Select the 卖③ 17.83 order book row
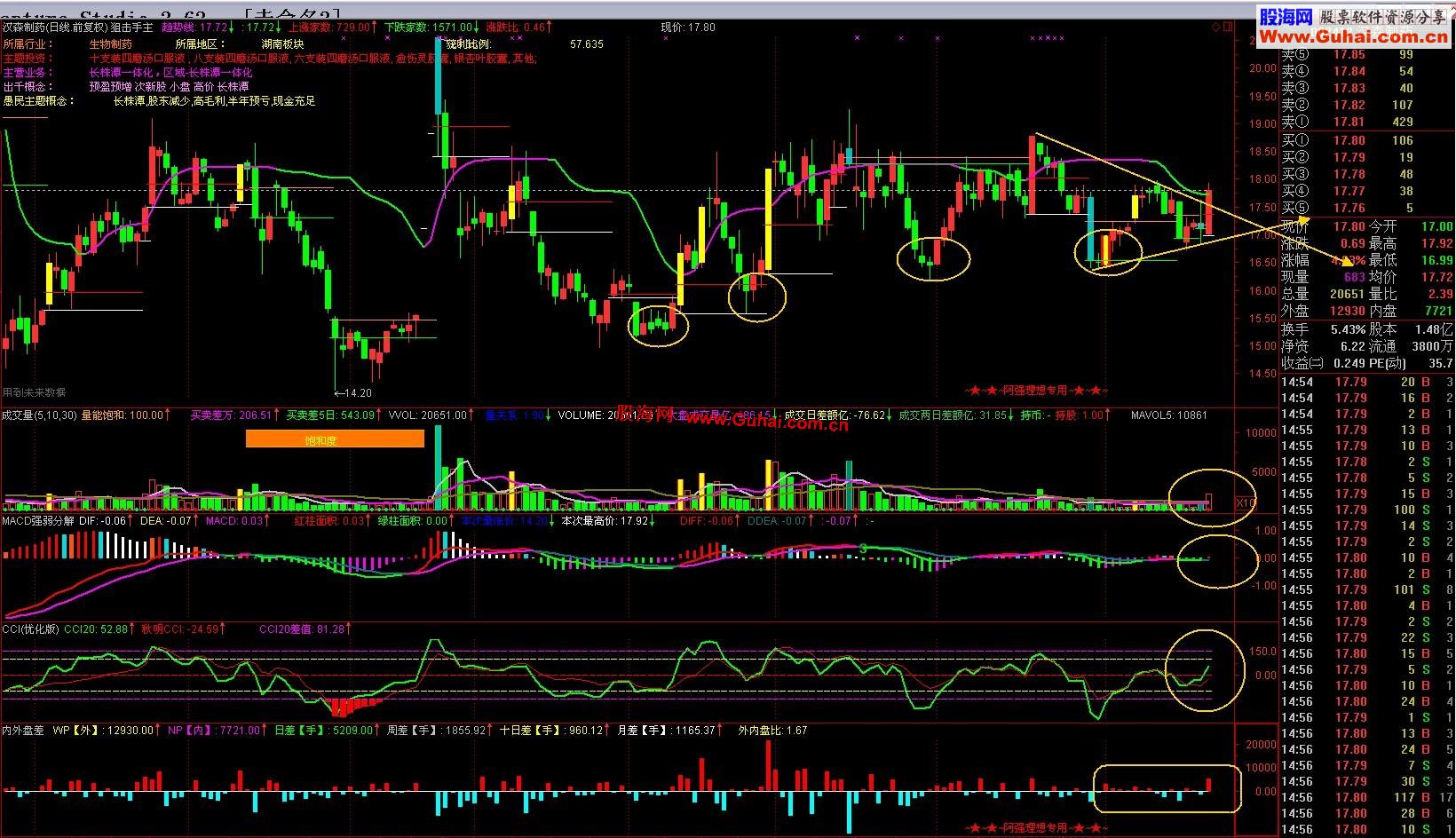 pyautogui.click(x=1367, y=88)
